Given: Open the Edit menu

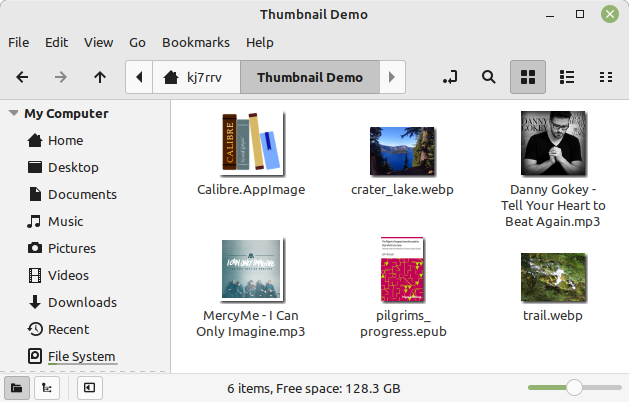Looking at the screenshot, I should point(57,43).
